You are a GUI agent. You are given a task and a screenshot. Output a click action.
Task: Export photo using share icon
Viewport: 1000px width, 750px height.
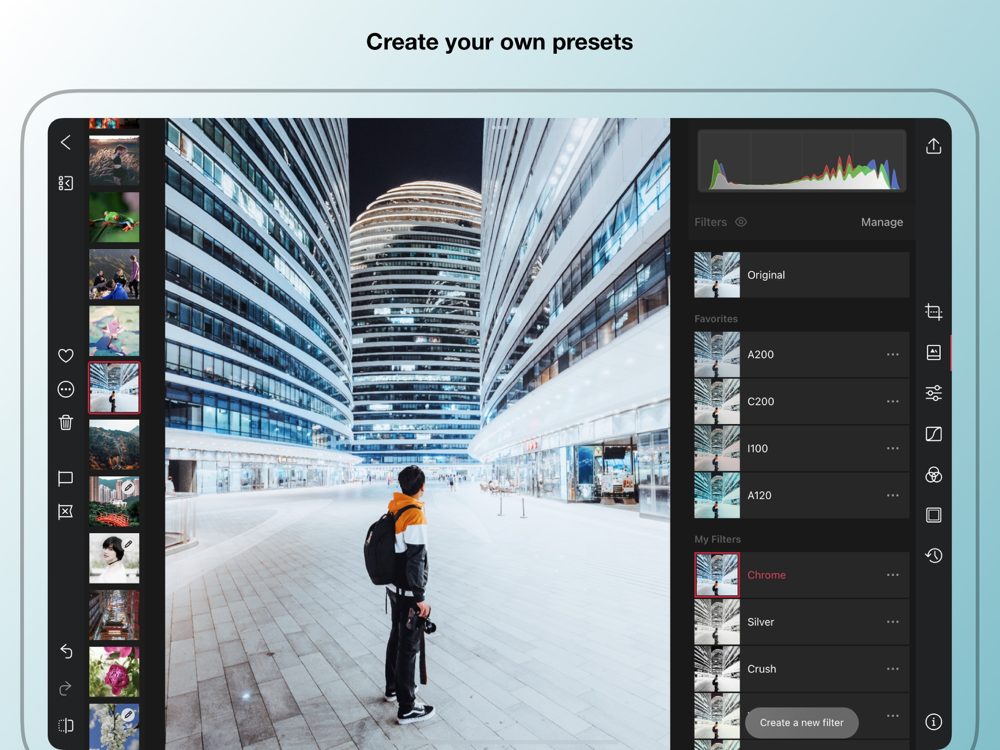tap(934, 146)
